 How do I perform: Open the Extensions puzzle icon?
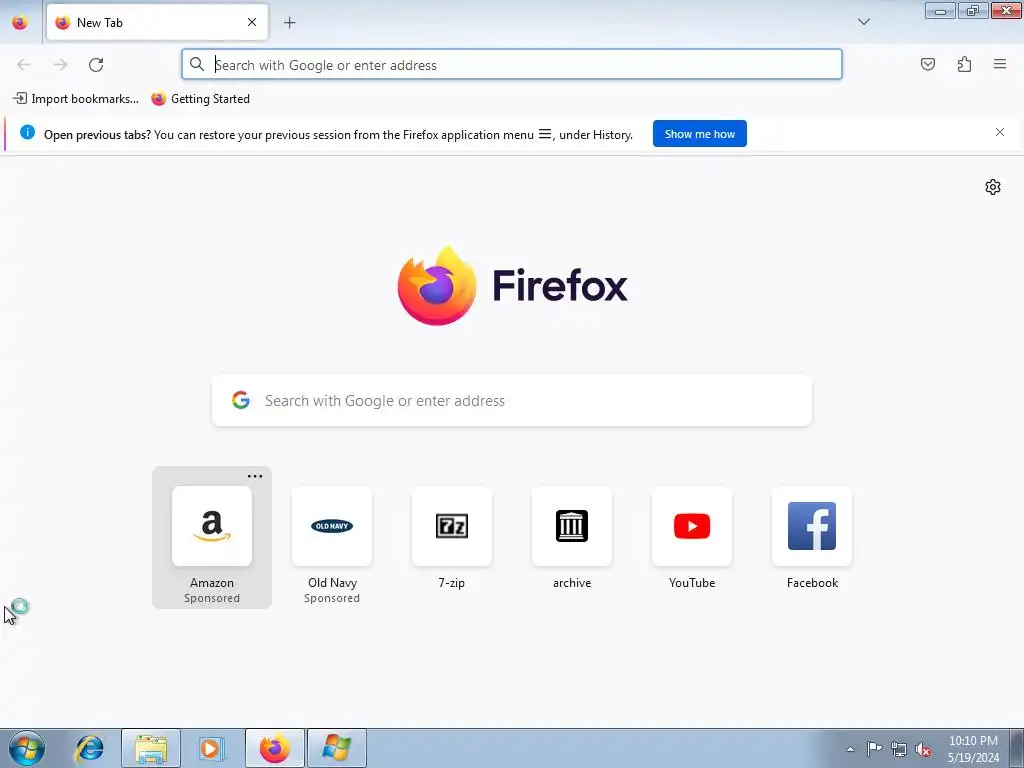pyautogui.click(x=964, y=64)
